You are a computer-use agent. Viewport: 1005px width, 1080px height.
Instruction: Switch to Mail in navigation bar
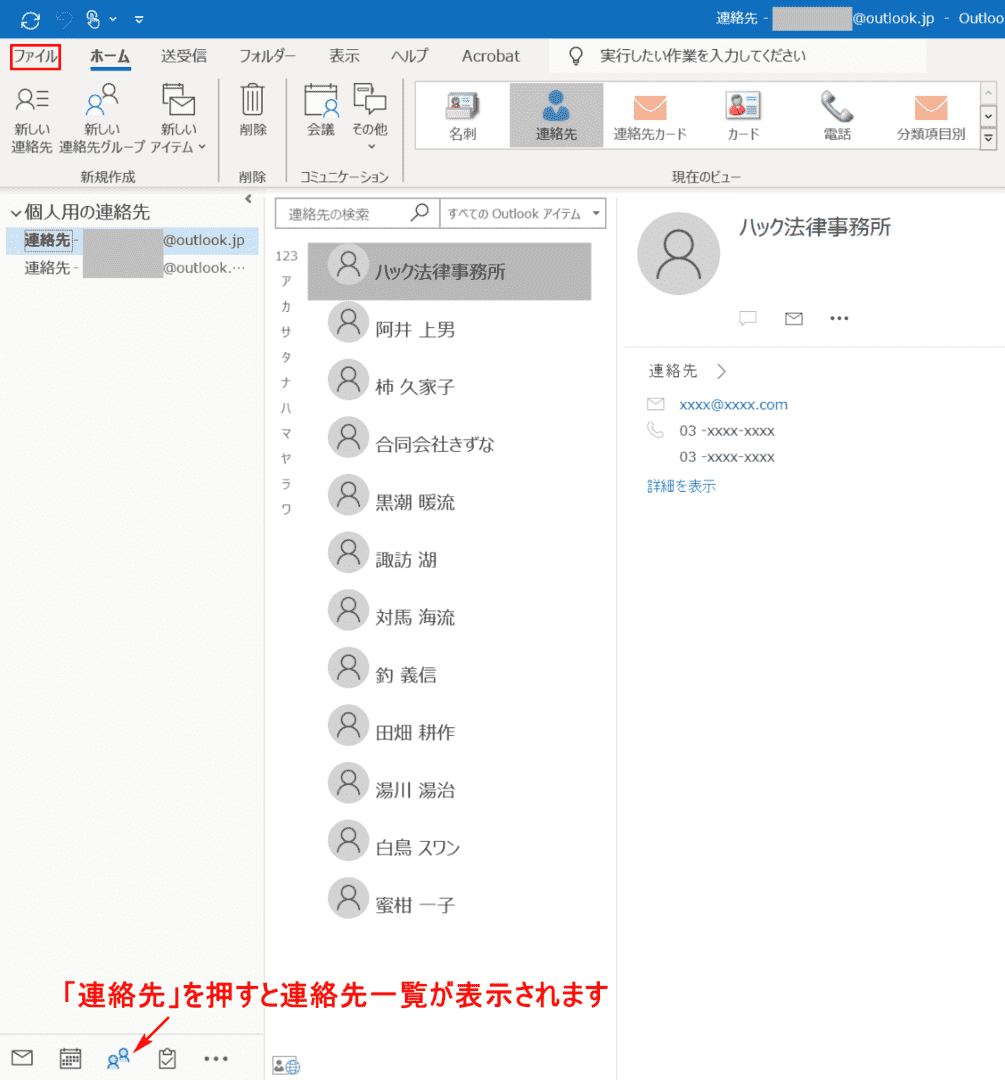coord(22,1057)
